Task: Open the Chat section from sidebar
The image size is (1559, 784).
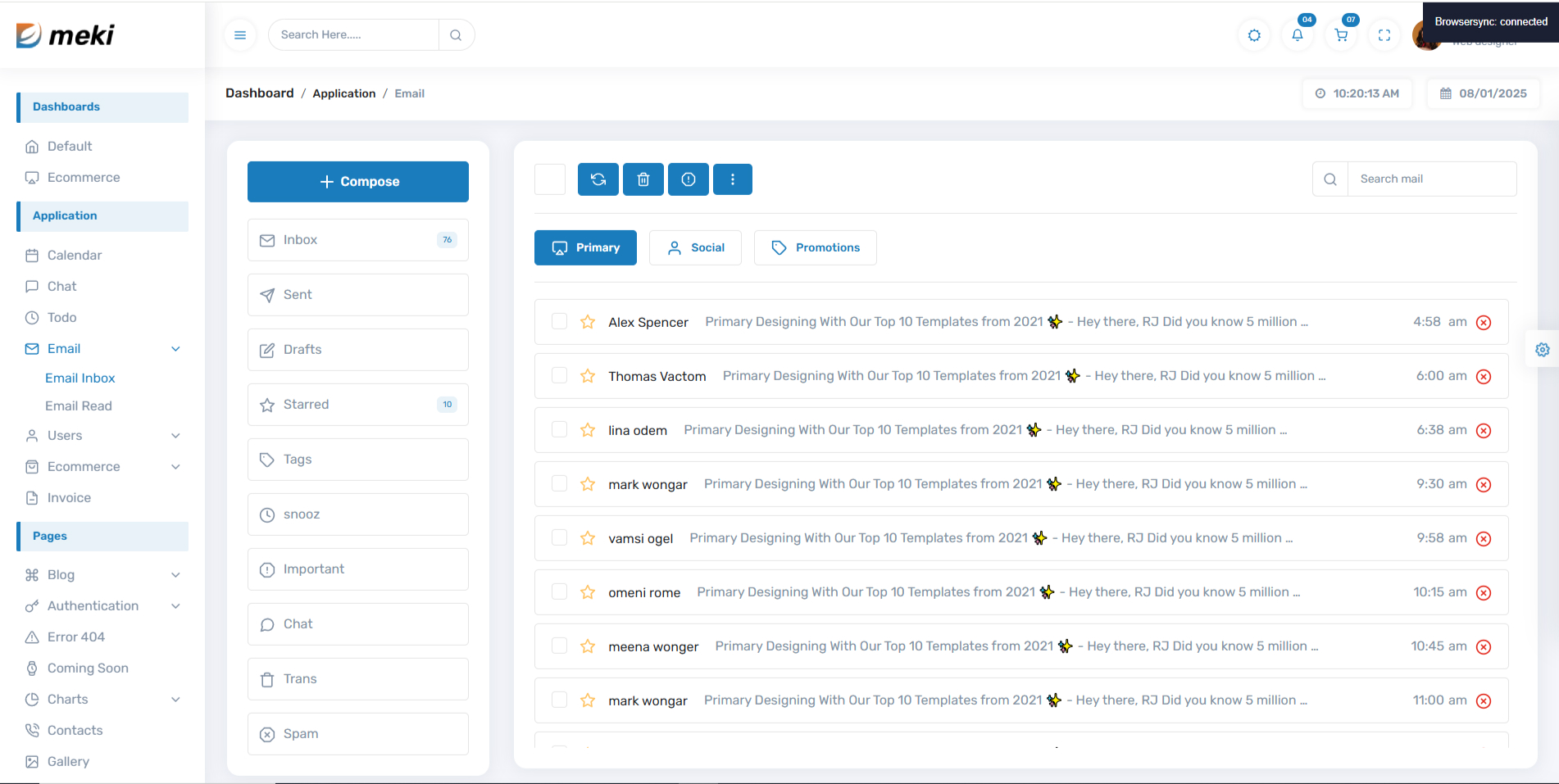Action: pyautogui.click(x=61, y=286)
